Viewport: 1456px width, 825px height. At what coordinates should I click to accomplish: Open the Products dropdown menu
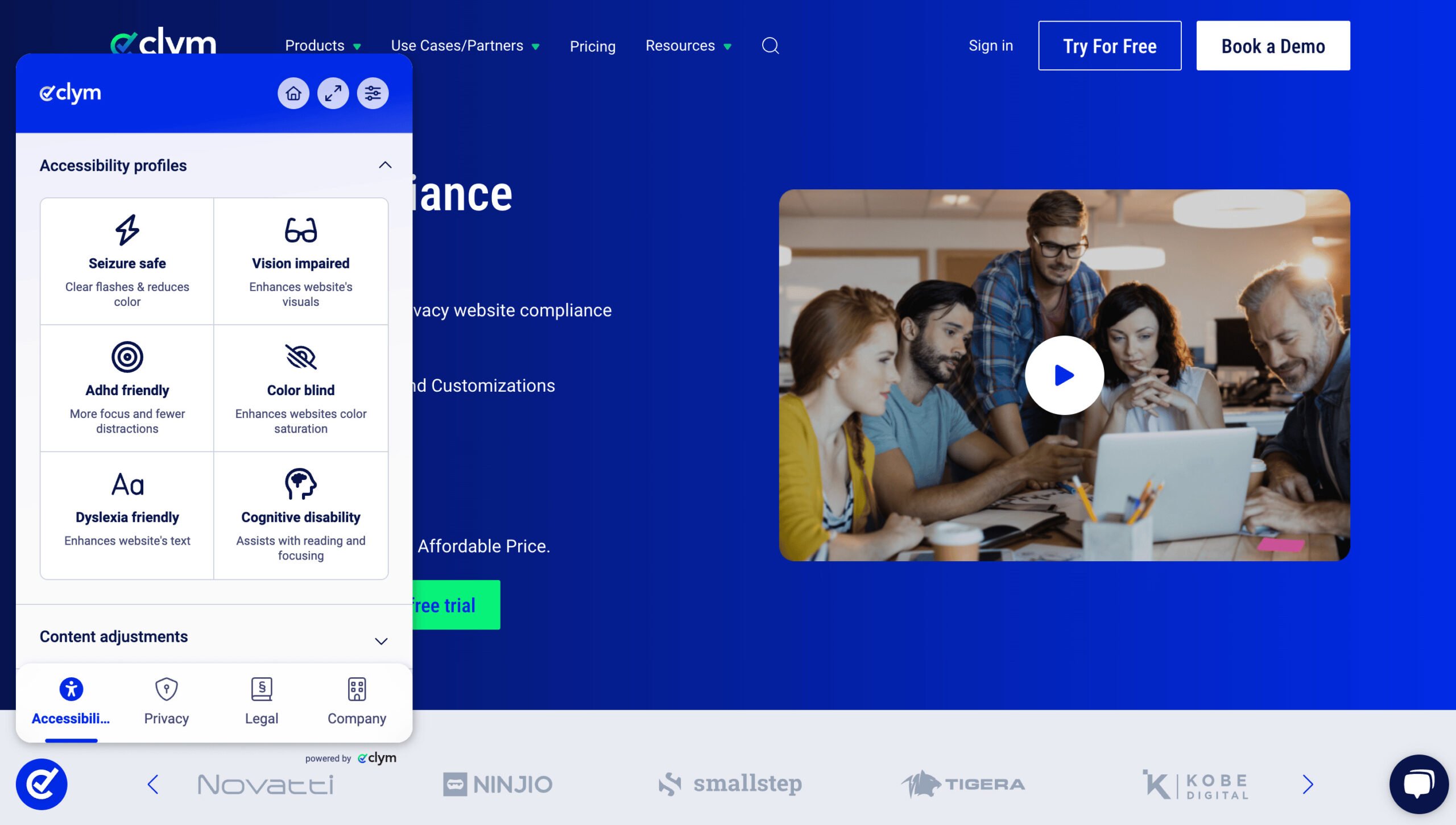tap(322, 45)
